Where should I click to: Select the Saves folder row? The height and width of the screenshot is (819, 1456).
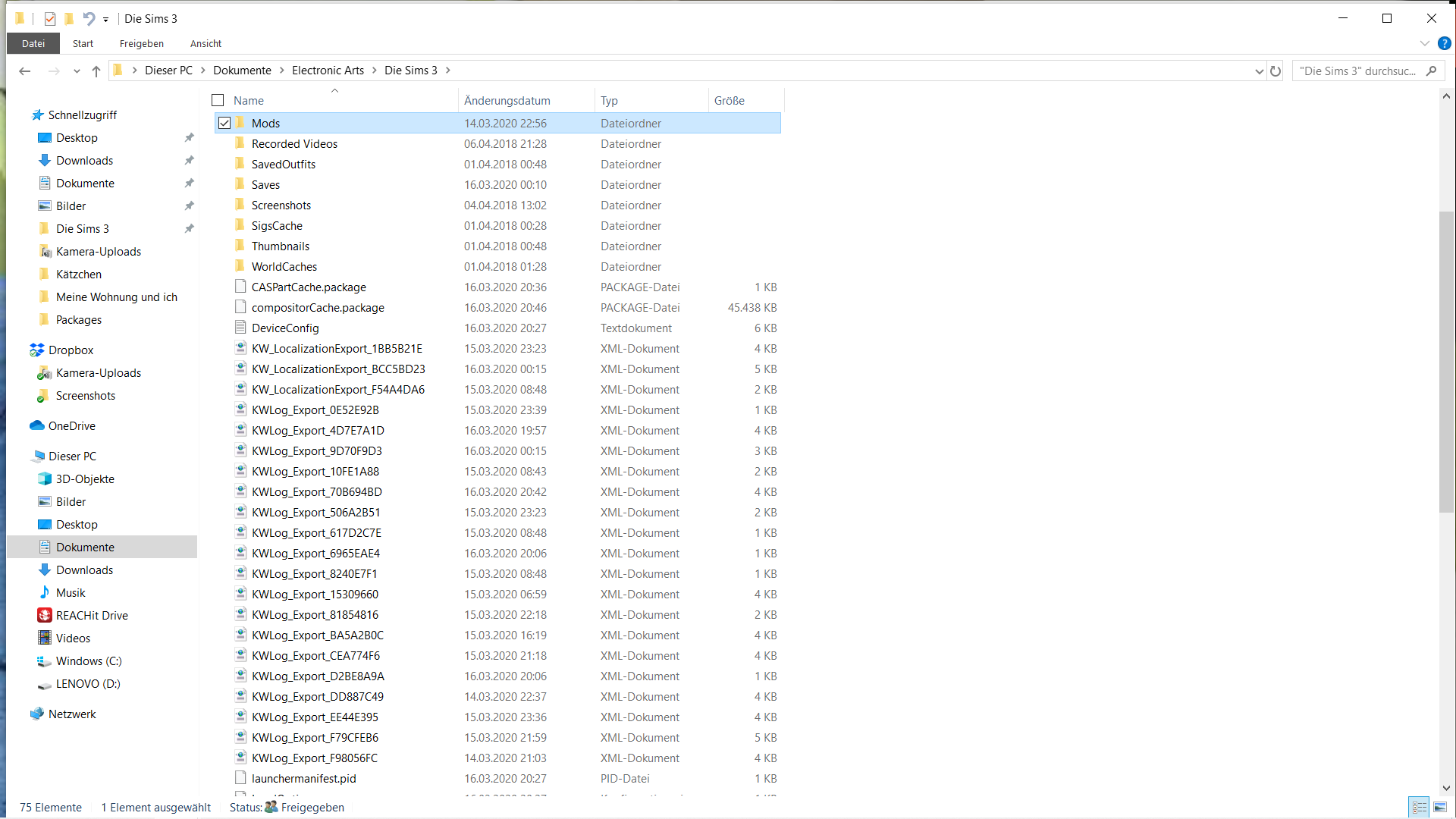point(497,184)
